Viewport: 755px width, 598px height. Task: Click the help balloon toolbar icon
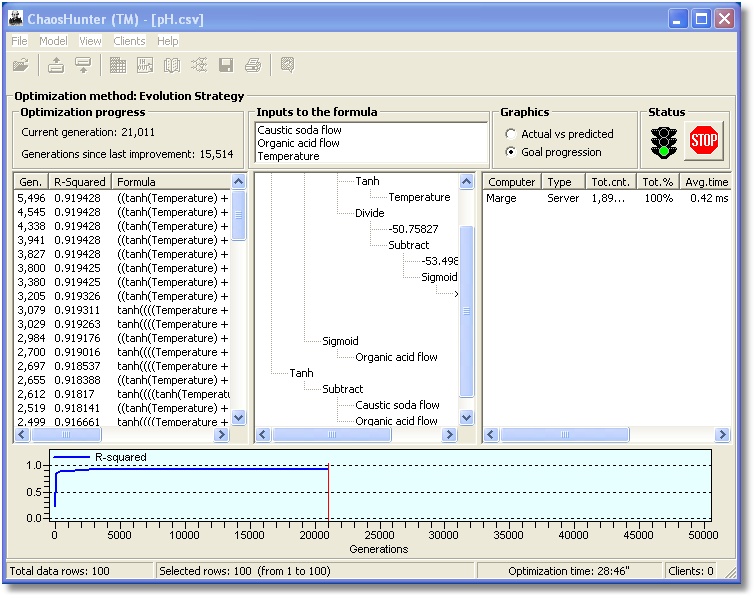[x=287, y=65]
